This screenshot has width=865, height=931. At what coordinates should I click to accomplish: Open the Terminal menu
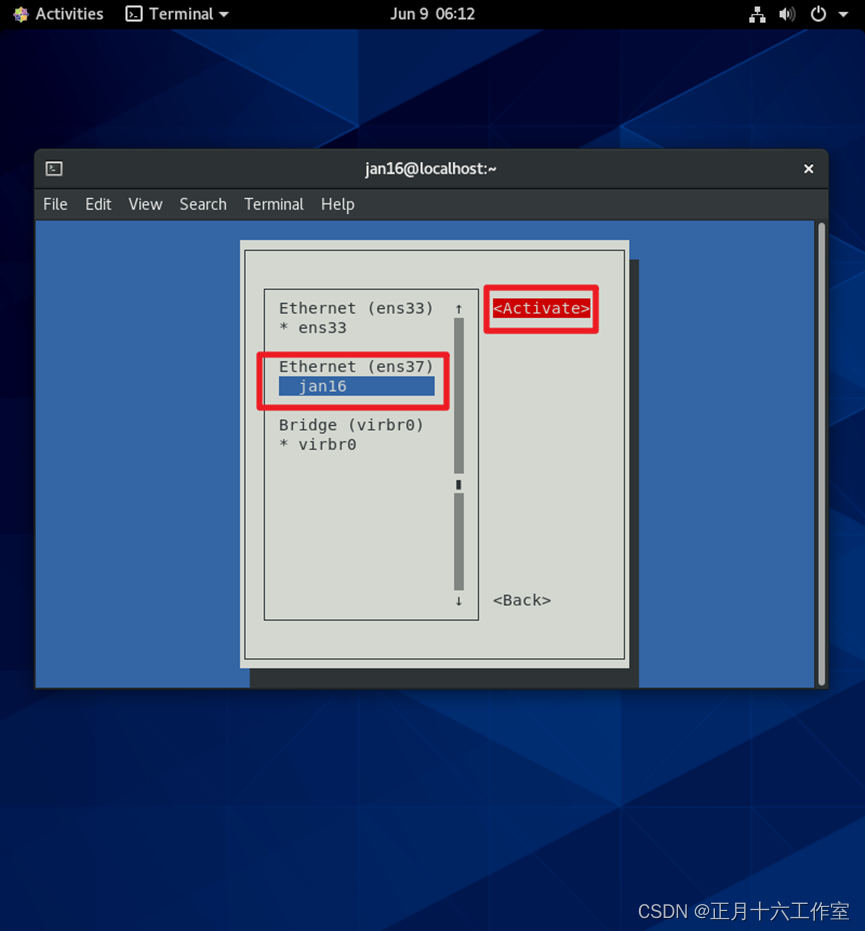[x=274, y=204]
